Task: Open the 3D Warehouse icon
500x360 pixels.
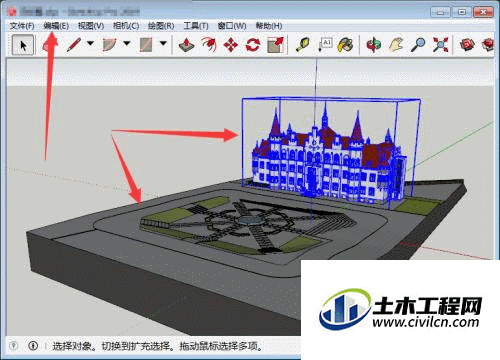Action: point(467,45)
